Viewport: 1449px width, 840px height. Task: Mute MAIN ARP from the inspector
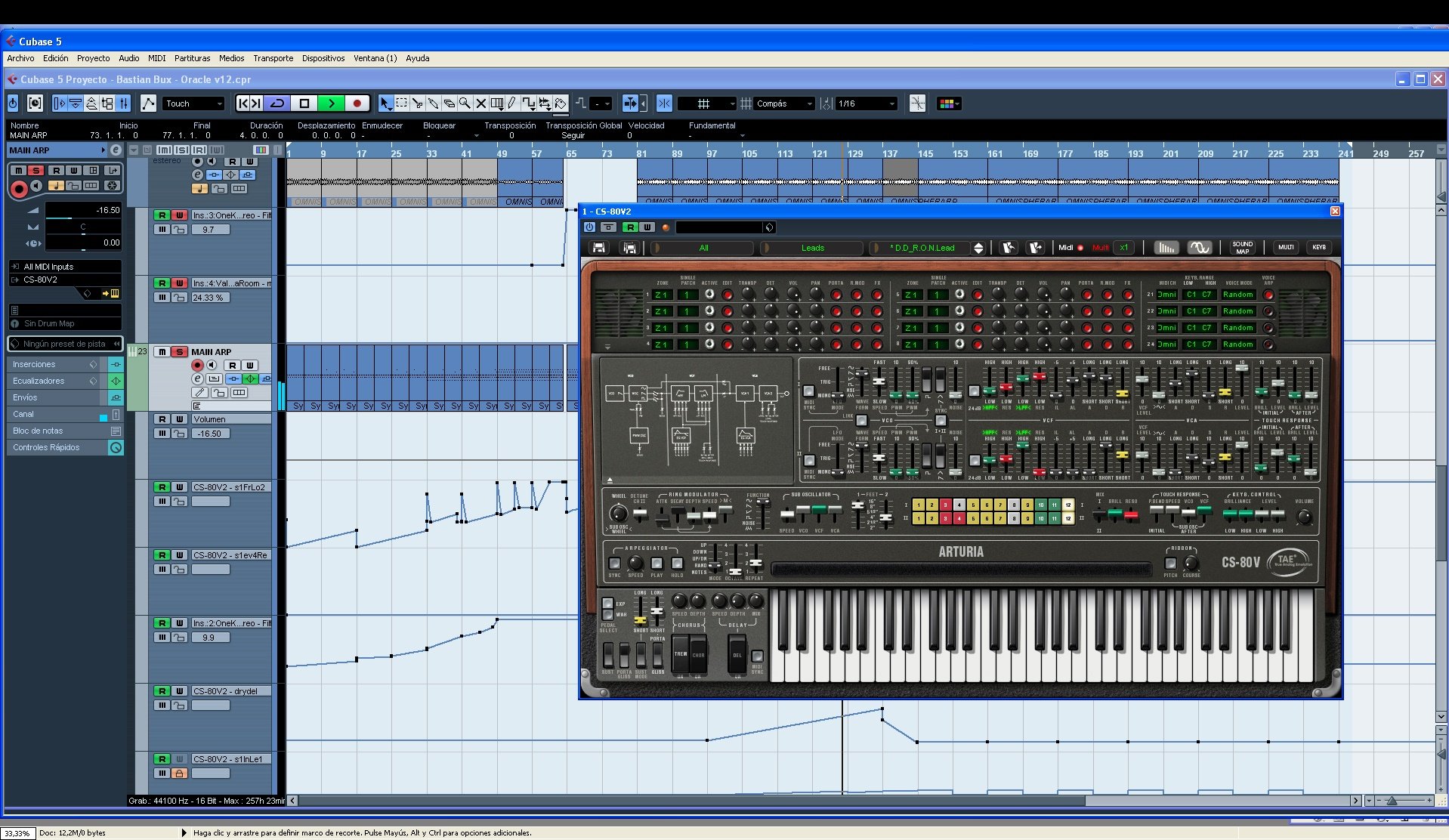19,171
